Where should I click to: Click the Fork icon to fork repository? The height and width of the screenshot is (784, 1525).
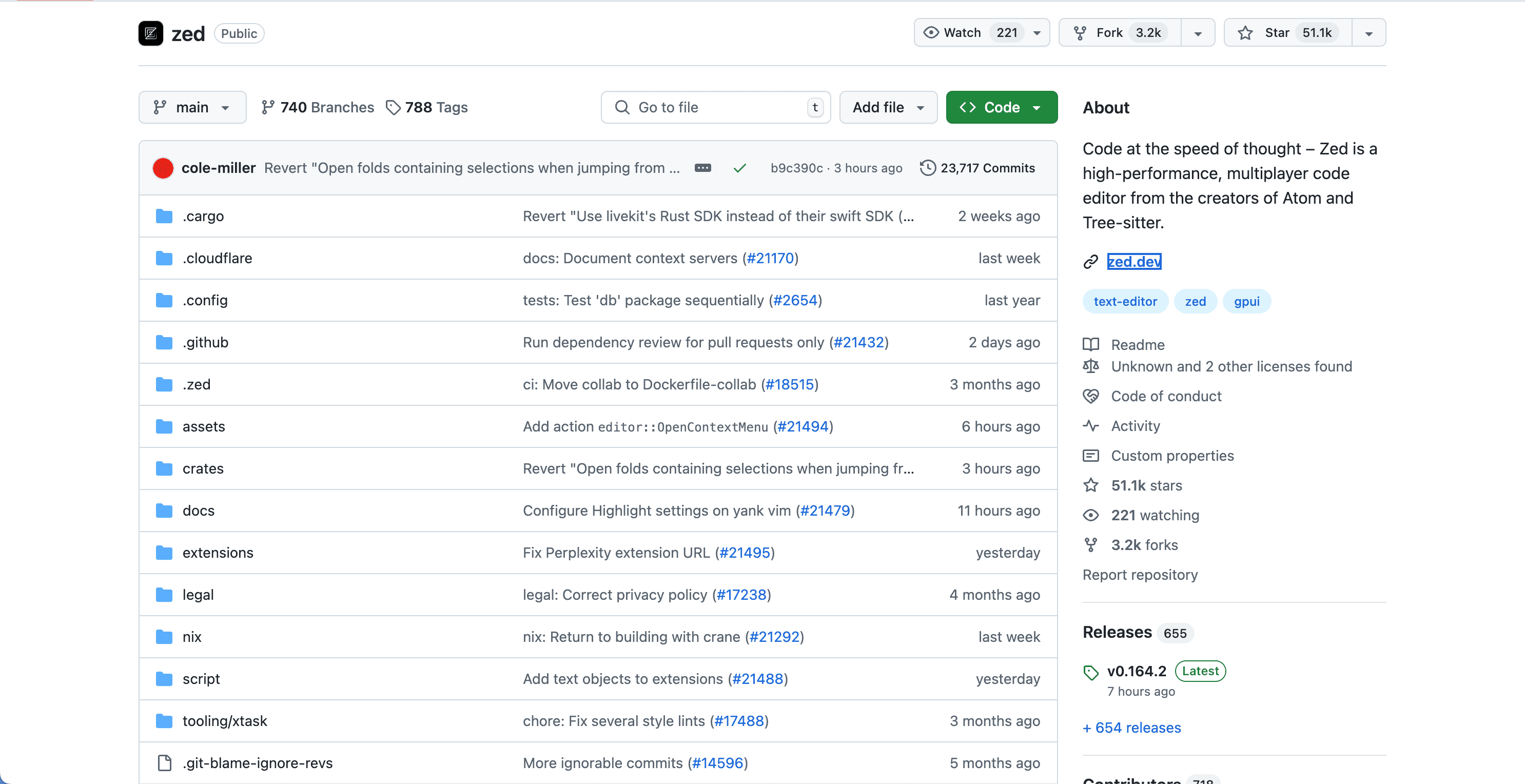click(1079, 32)
